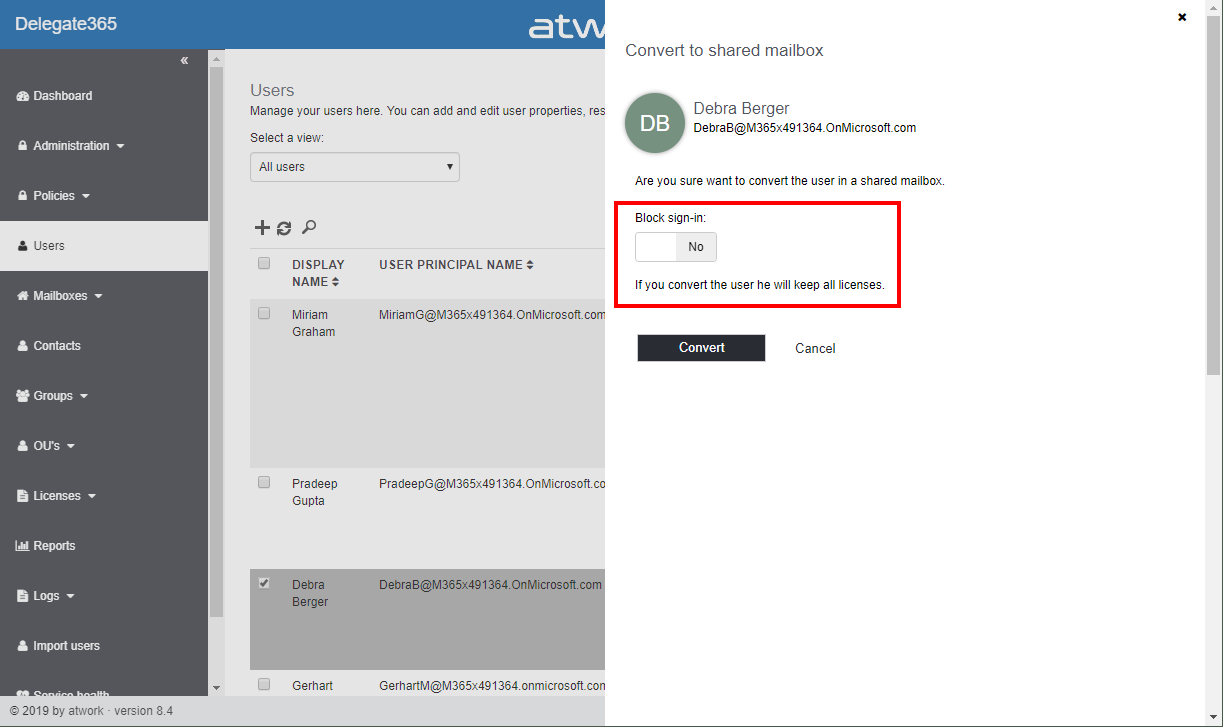Image resolution: width=1223 pixels, height=727 pixels.
Task: Close the Convert to shared mailbox panel
Action: point(1182,17)
